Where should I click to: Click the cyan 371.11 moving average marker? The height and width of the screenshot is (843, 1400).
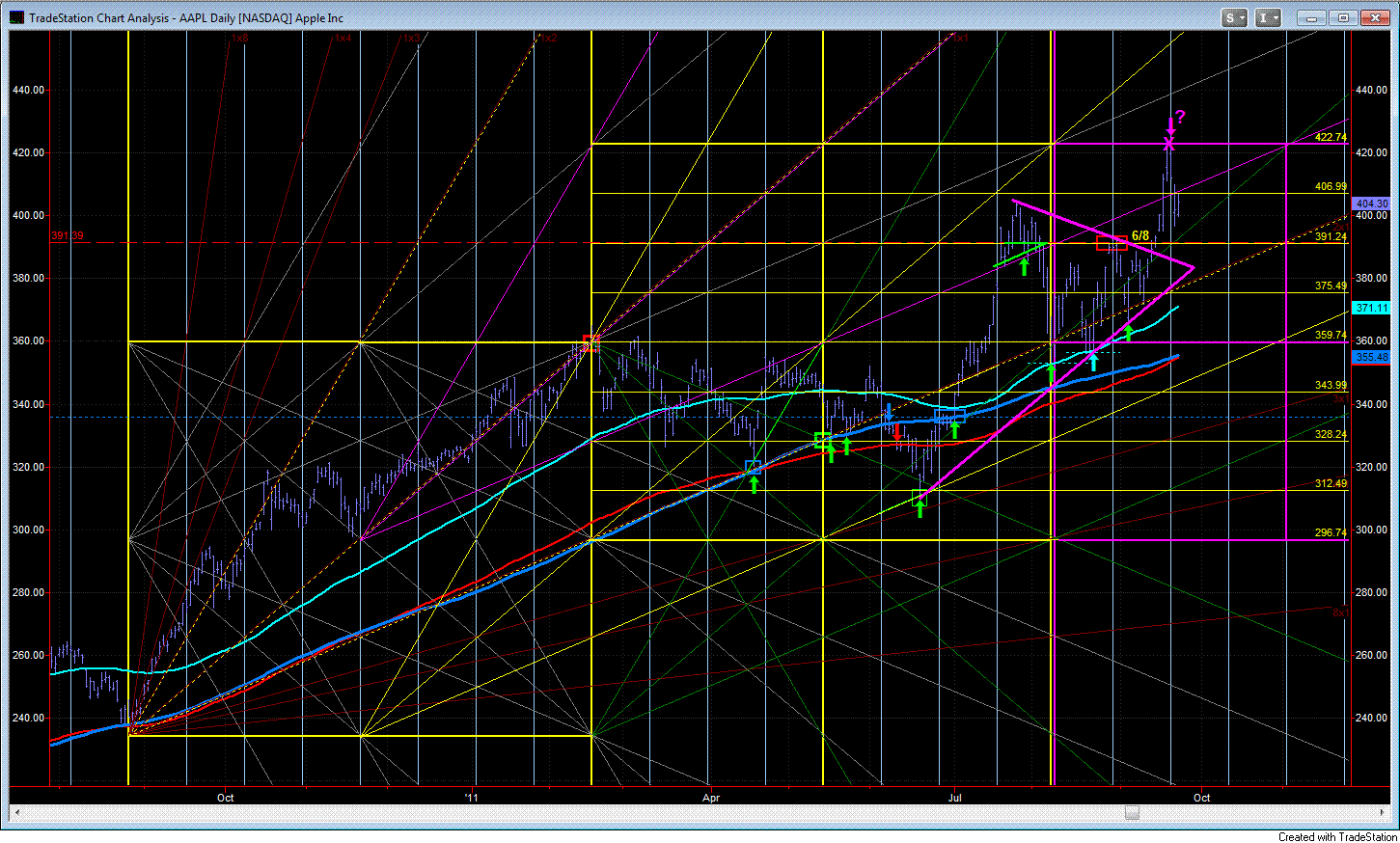(1371, 308)
